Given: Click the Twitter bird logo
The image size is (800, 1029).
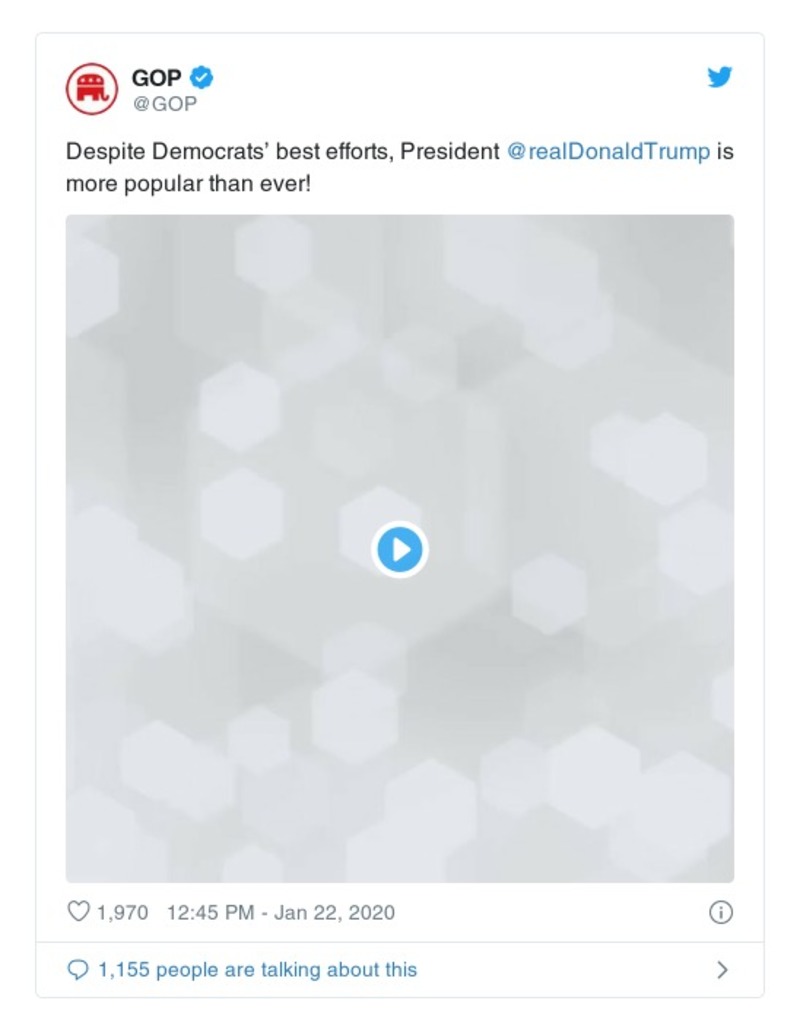Looking at the screenshot, I should click(719, 76).
